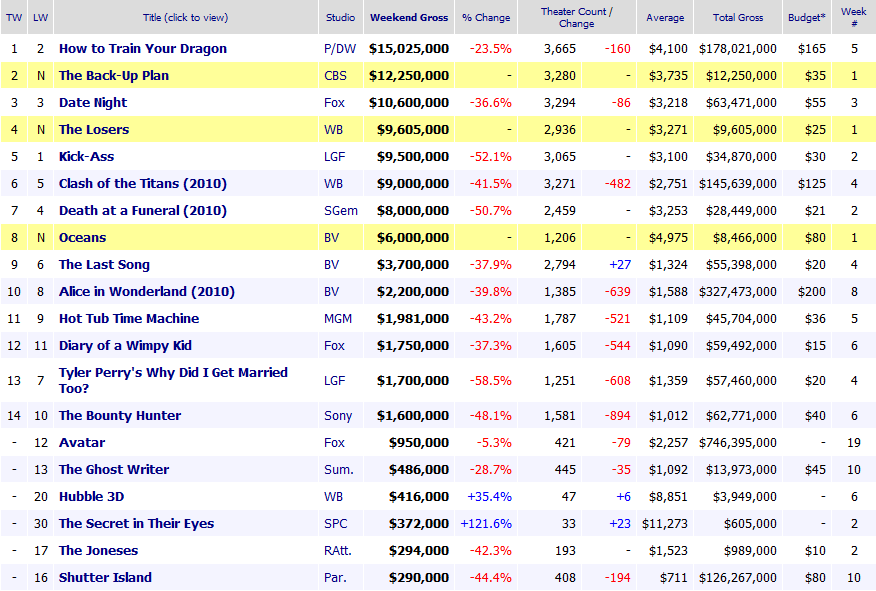The height and width of the screenshot is (591, 876).
Task: Open Clash of the Titans (2010)
Action: (143, 184)
